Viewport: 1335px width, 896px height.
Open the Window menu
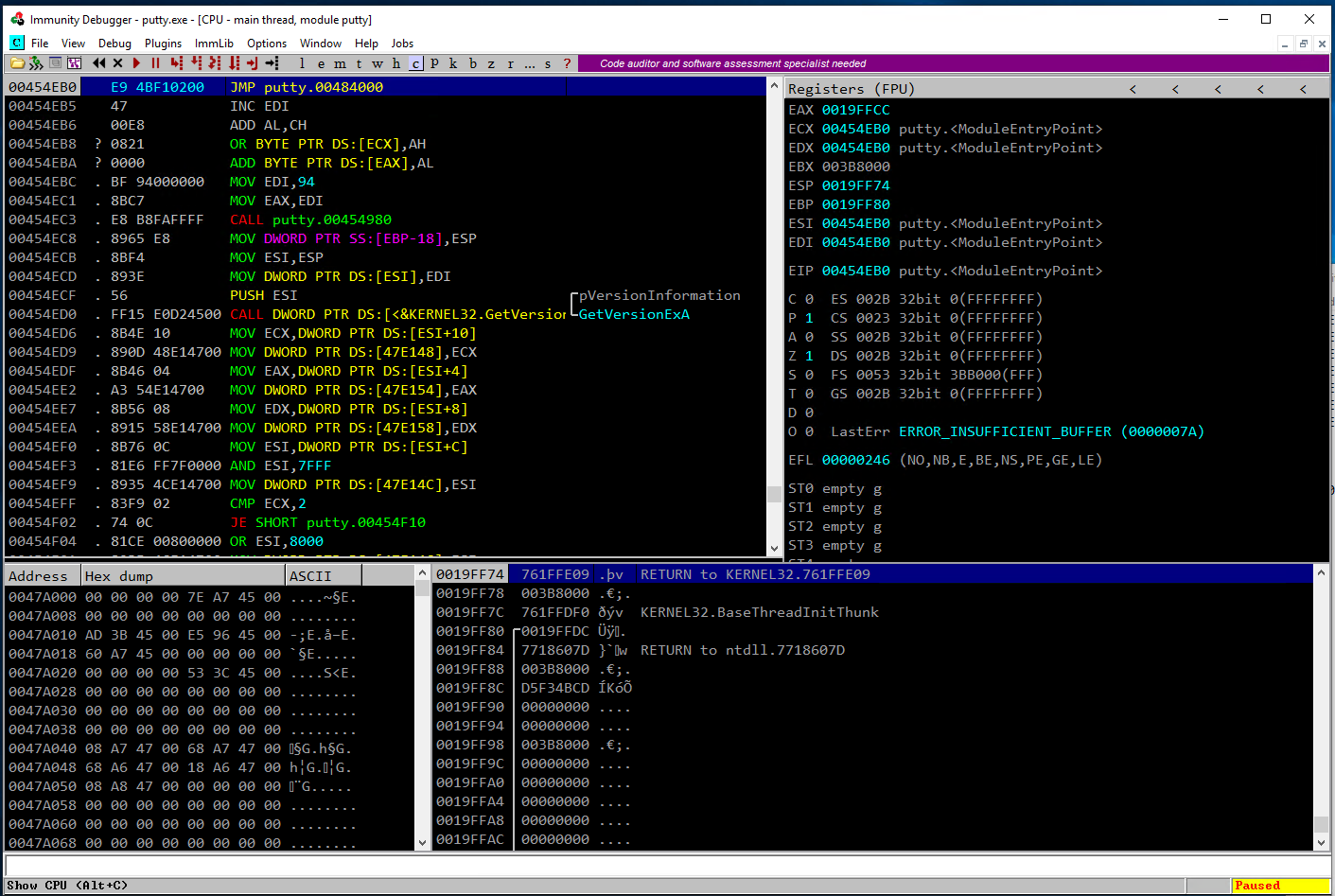tap(321, 44)
